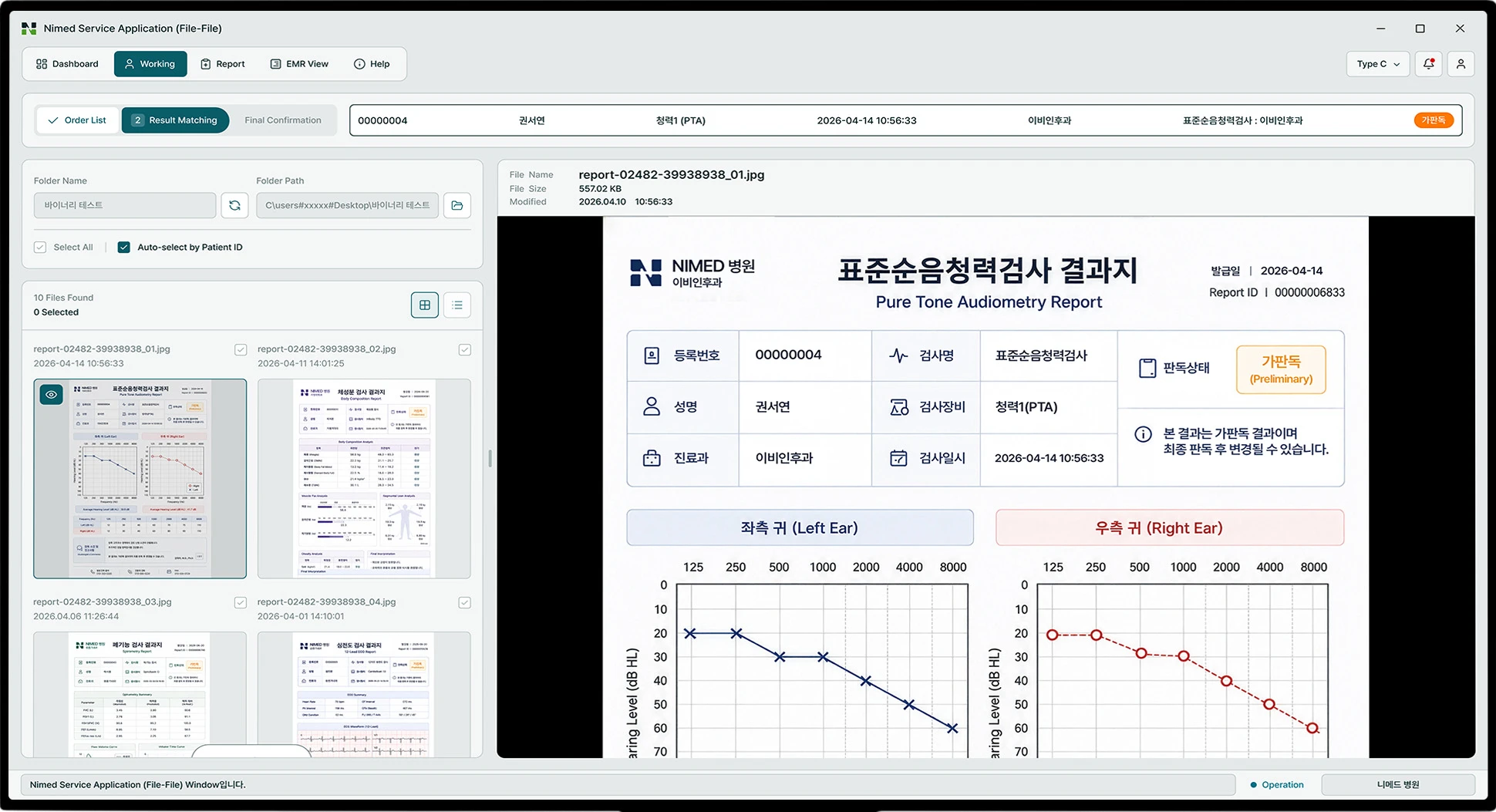Open notifications with the bell icon
The width and height of the screenshot is (1496, 812).
[1429, 64]
